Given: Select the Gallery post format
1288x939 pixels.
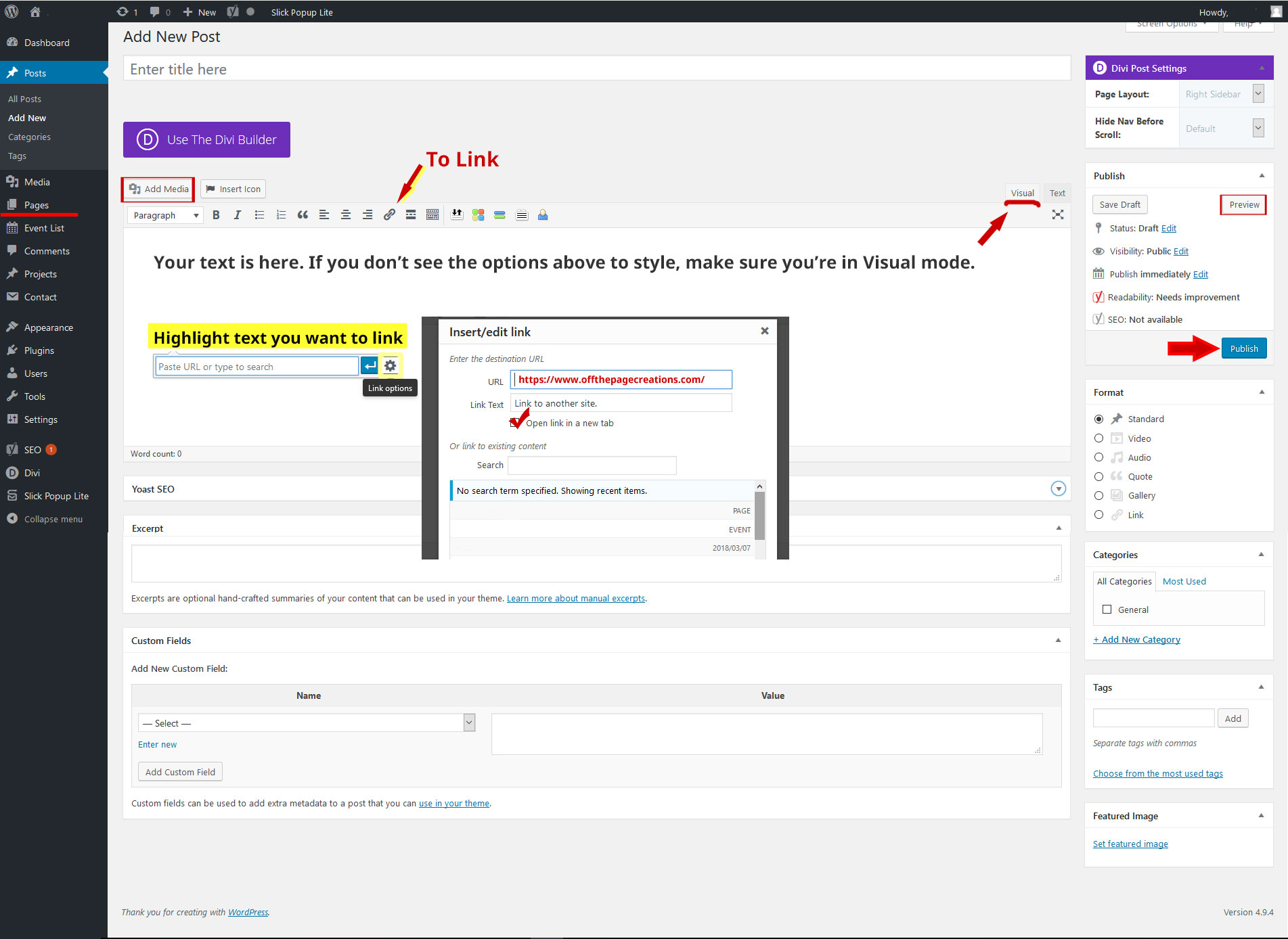Looking at the screenshot, I should (x=1098, y=495).
